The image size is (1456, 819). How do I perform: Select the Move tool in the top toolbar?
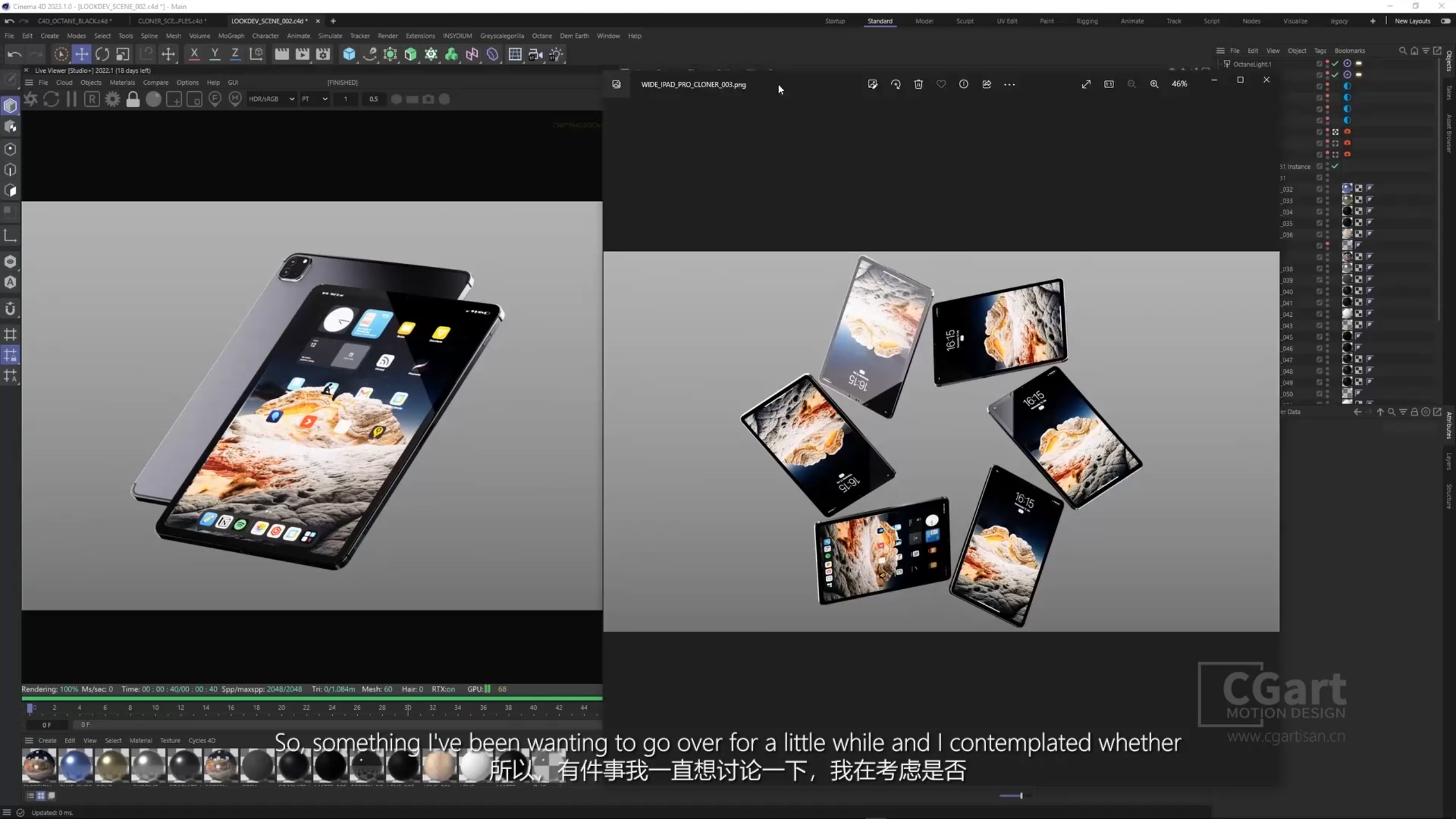coord(81,54)
